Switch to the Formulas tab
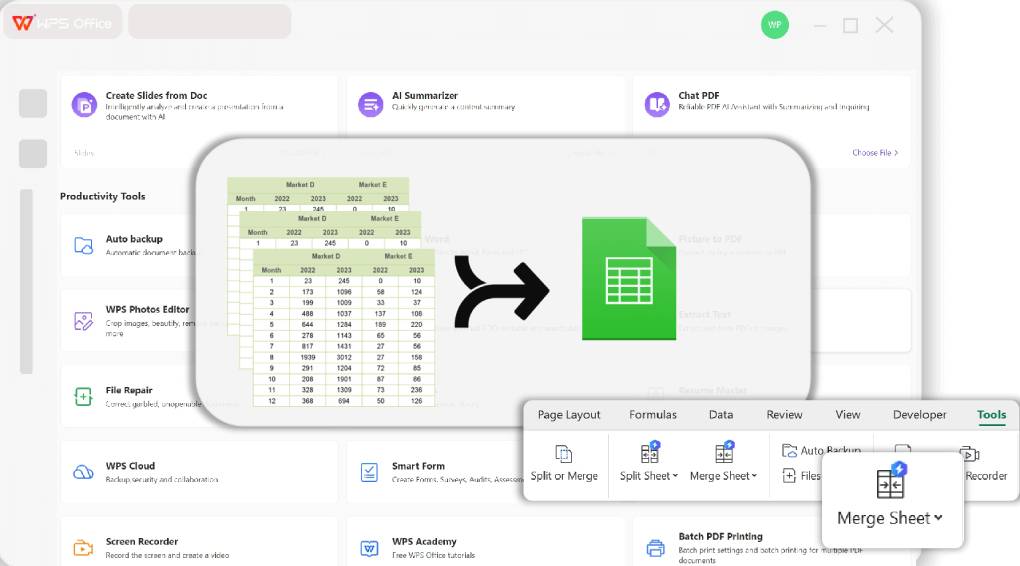1020x566 pixels. 653,415
